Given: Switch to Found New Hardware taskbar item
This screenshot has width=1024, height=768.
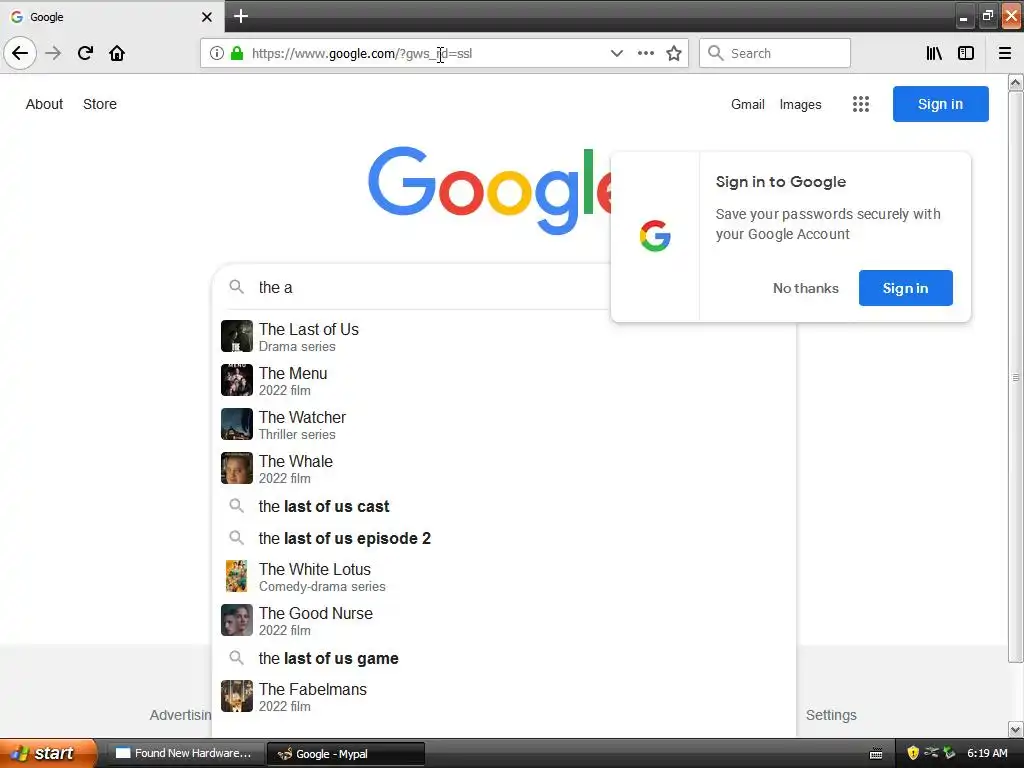Looking at the screenshot, I should 184,753.
